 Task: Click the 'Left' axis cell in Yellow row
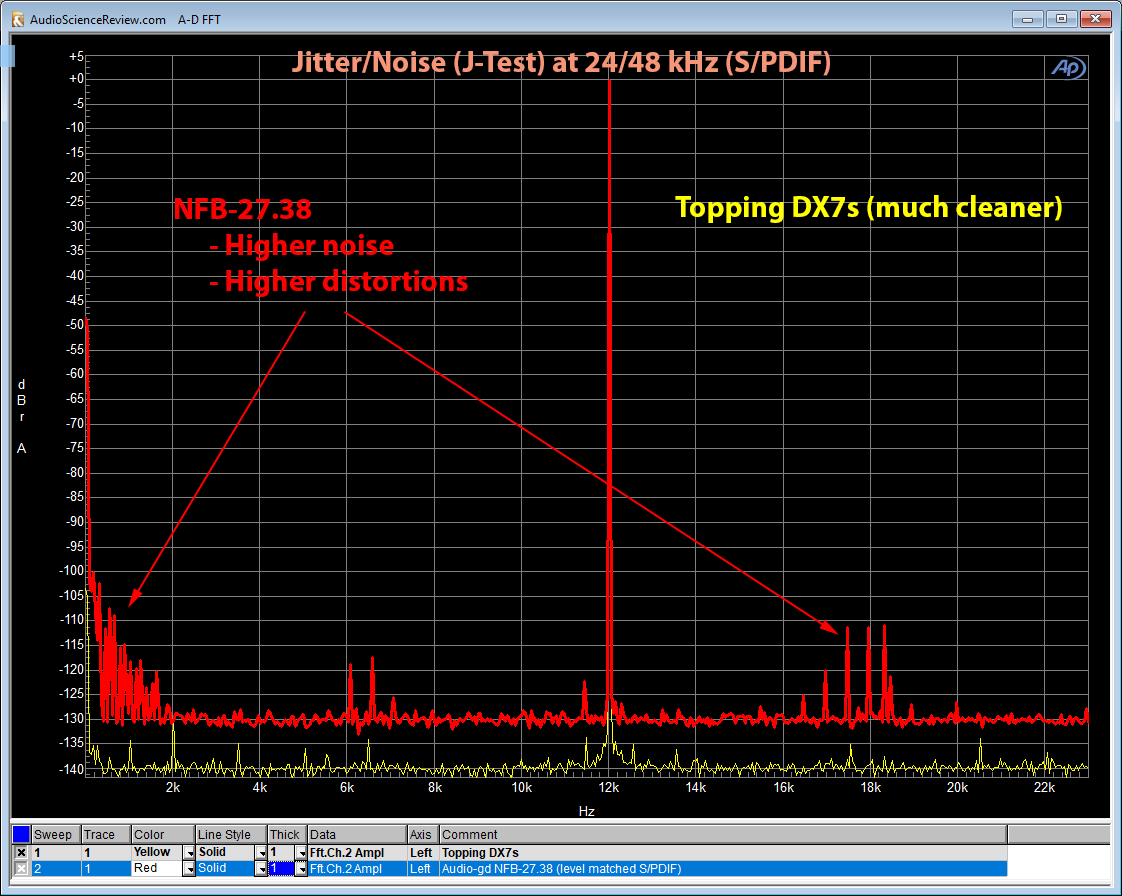423,852
